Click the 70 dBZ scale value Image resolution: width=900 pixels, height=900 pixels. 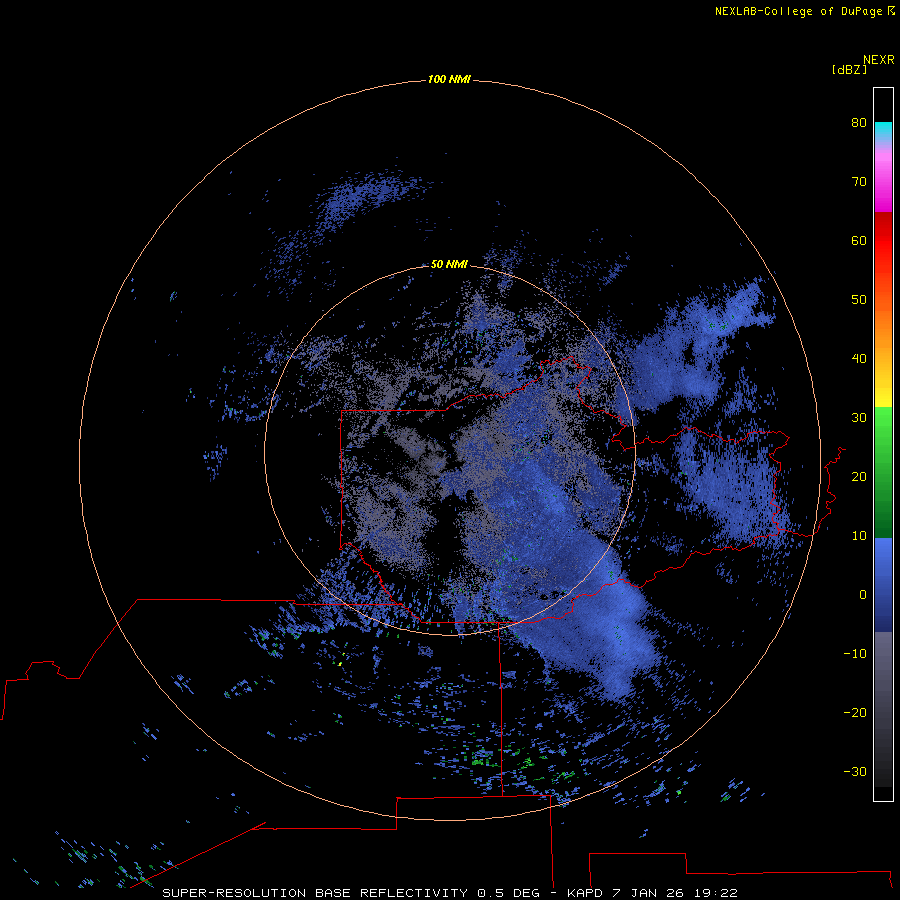(859, 181)
